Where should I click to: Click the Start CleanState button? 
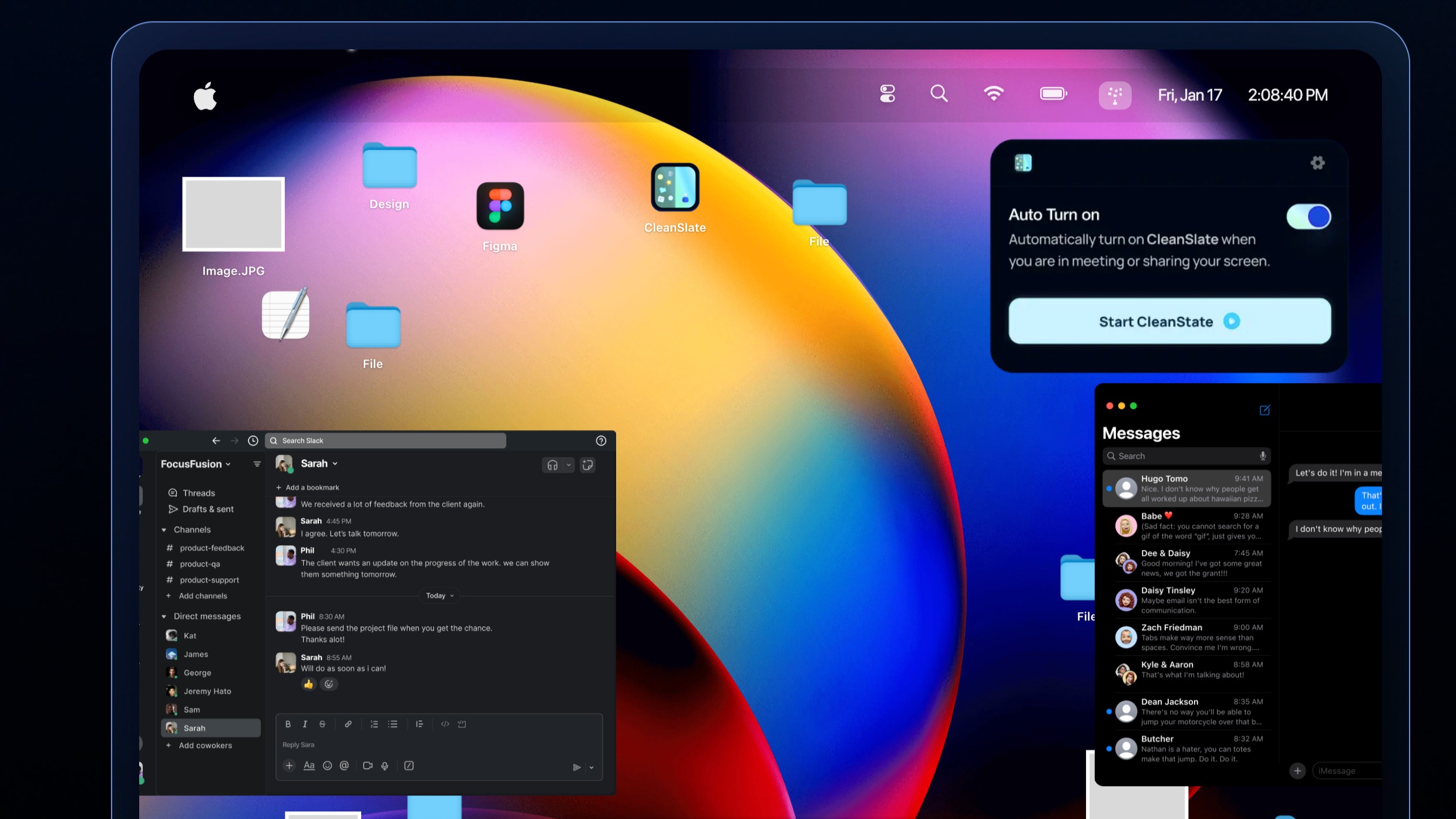click(x=1169, y=321)
